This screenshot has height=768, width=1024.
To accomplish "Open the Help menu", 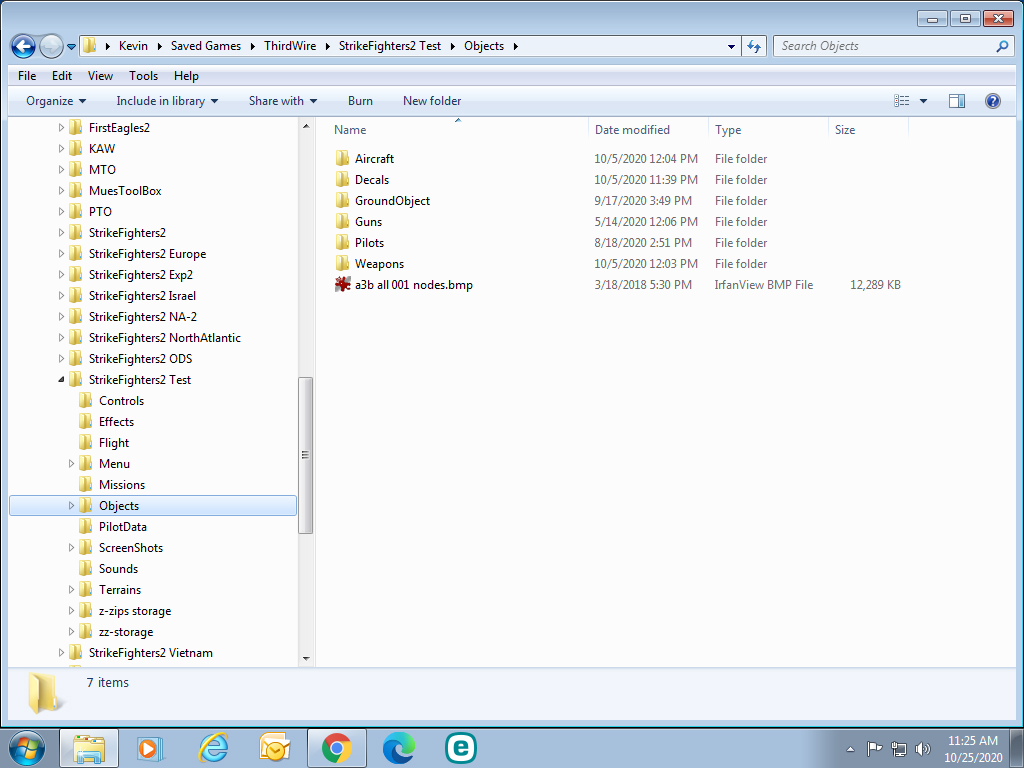I will (x=186, y=76).
